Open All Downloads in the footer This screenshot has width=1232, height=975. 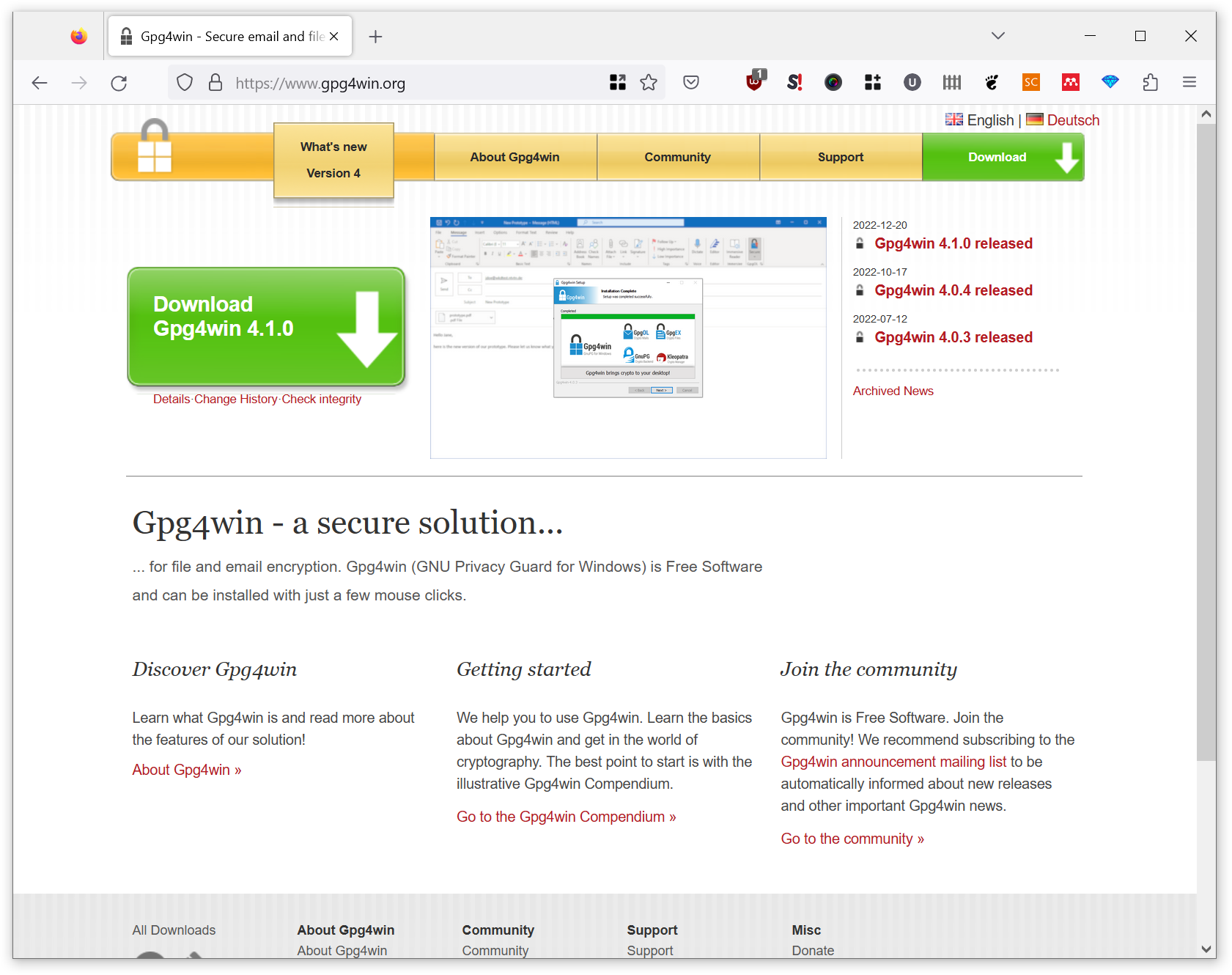pyautogui.click(x=174, y=930)
